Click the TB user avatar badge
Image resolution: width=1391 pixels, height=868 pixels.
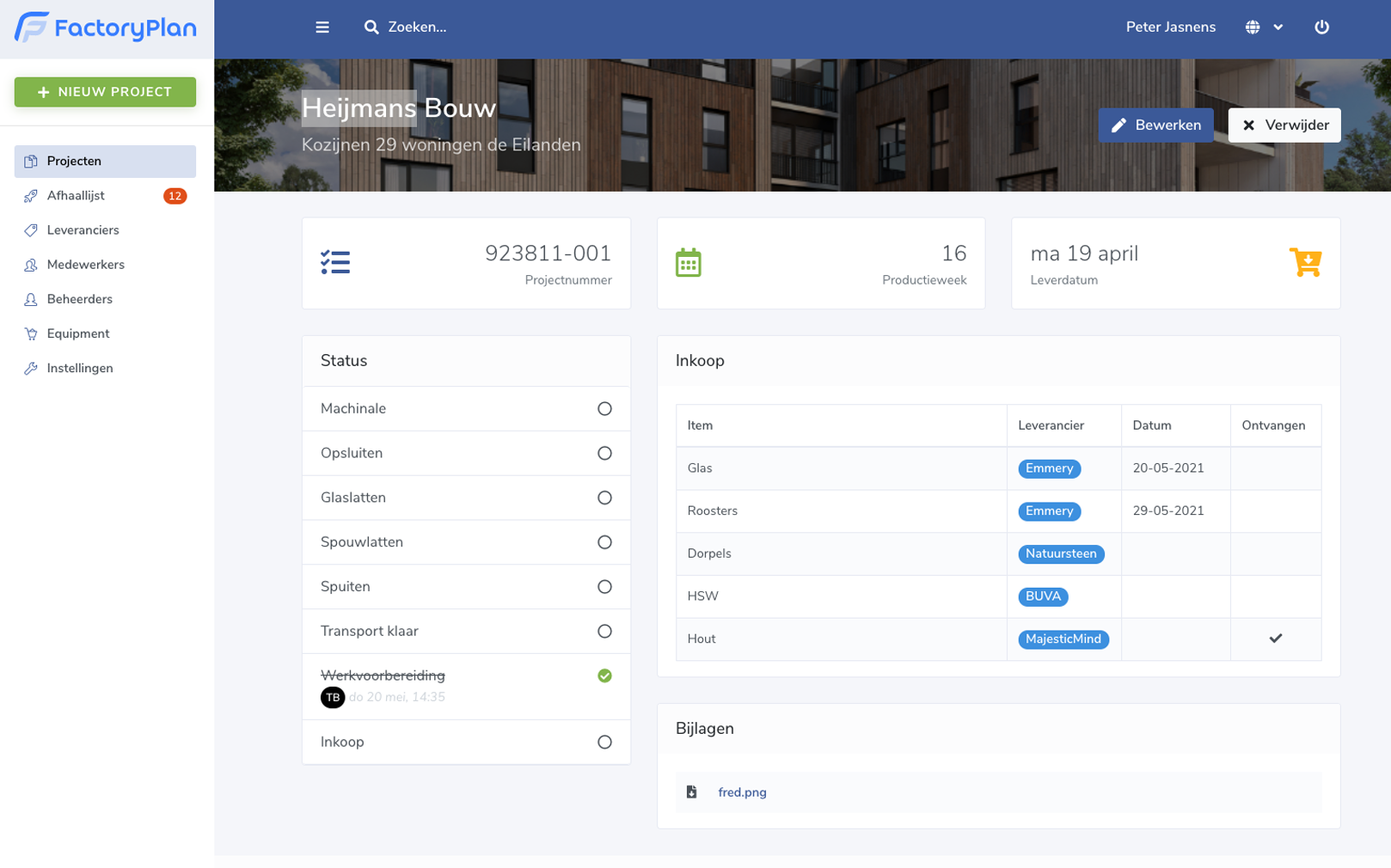[x=333, y=697]
